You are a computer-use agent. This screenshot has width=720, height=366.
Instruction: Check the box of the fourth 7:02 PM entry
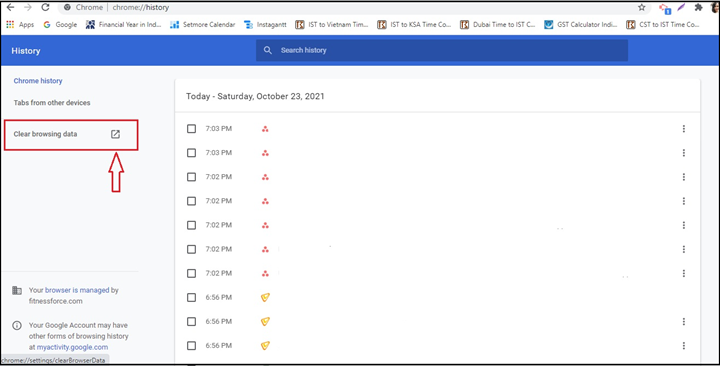click(x=191, y=249)
